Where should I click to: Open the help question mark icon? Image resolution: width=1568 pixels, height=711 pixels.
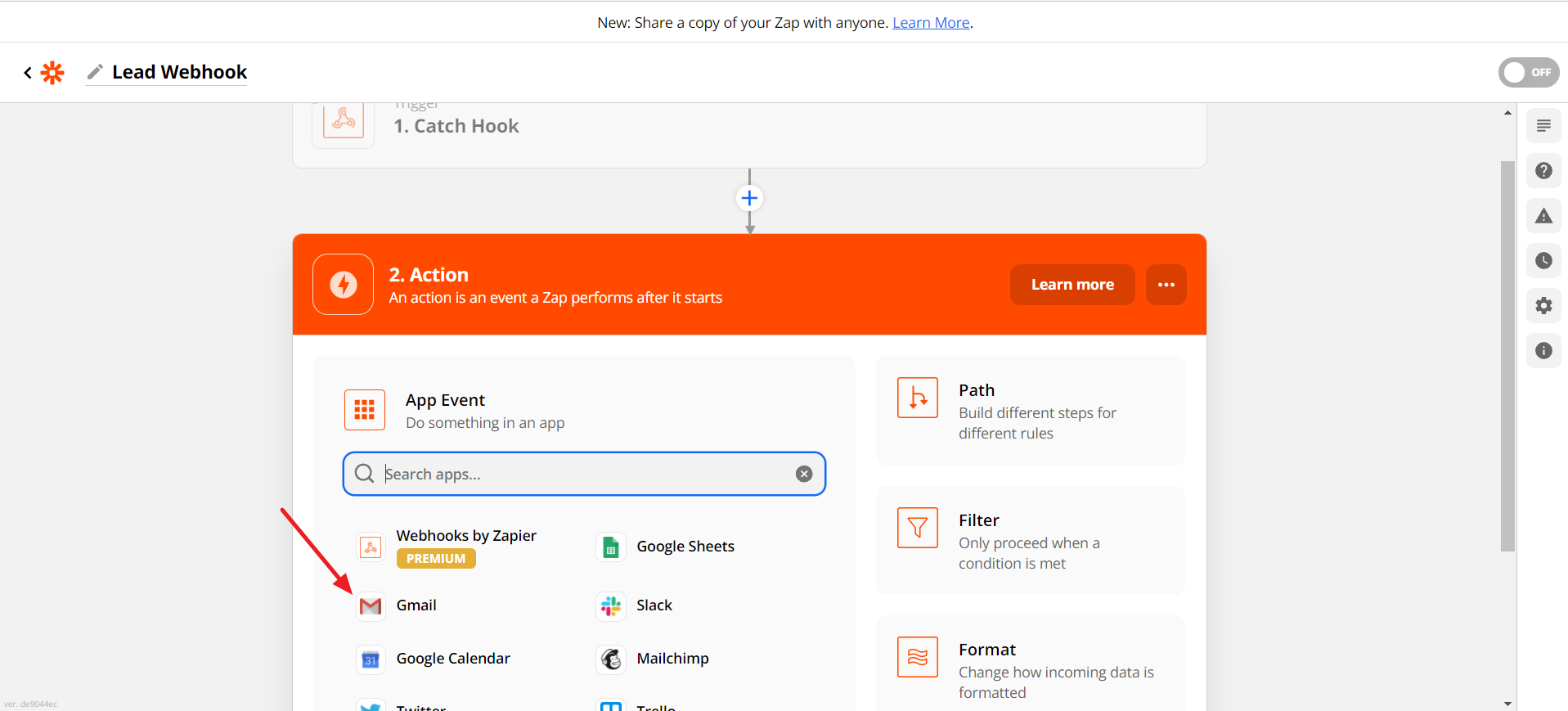1543,171
